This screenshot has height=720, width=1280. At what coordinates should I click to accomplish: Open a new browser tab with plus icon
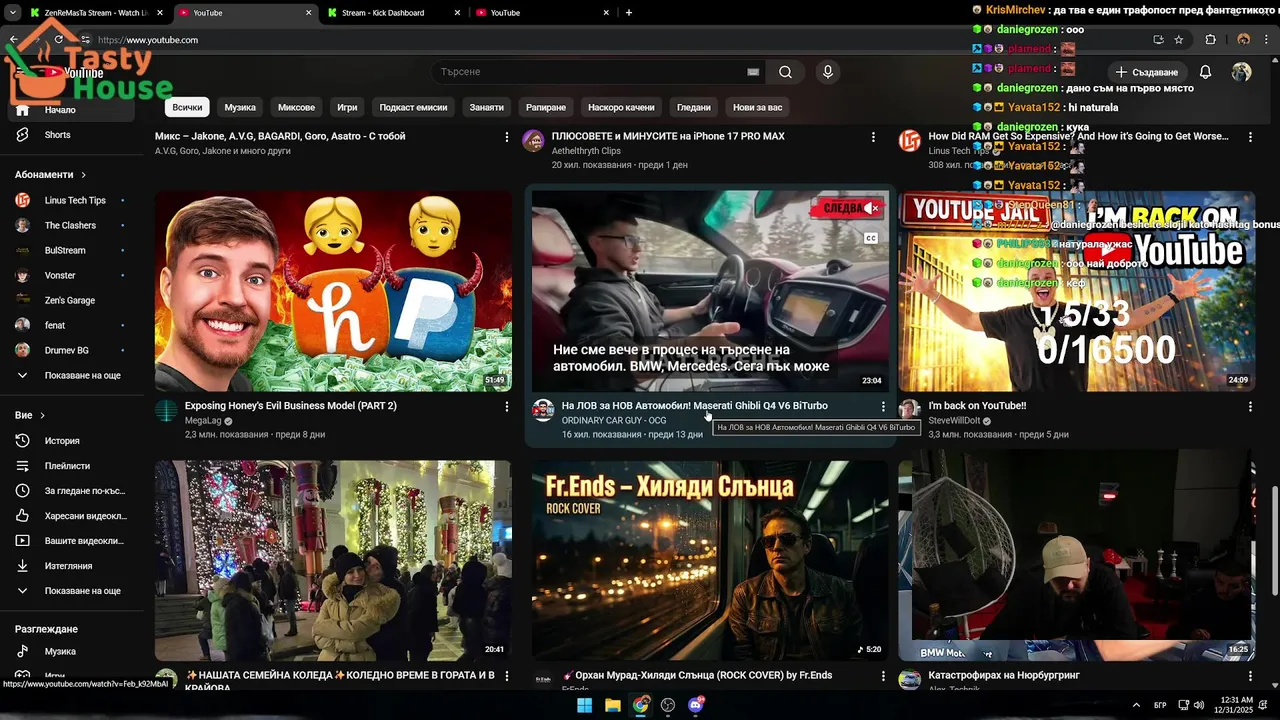coord(628,13)
